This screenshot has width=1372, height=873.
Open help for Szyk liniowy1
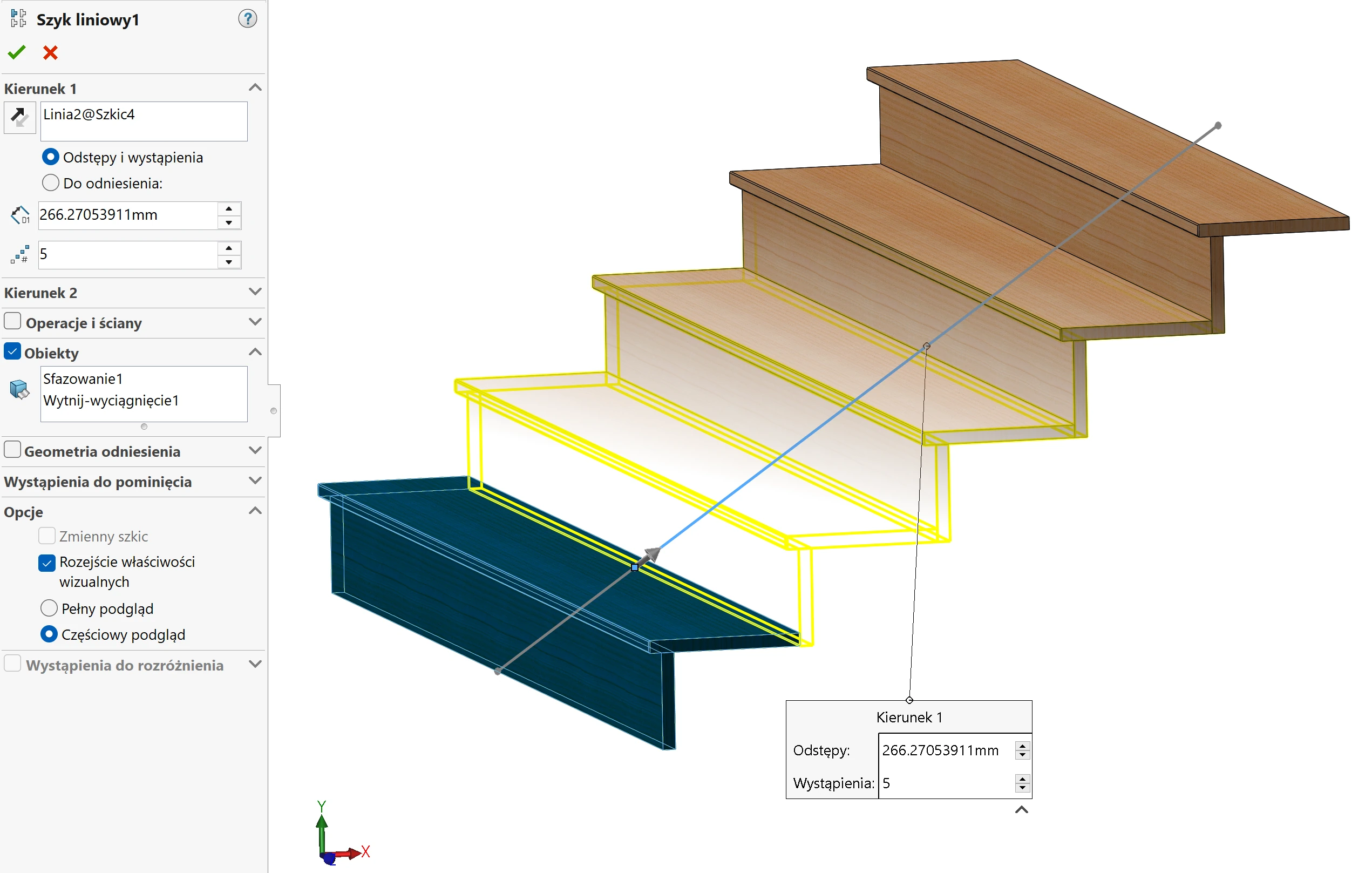247,19
